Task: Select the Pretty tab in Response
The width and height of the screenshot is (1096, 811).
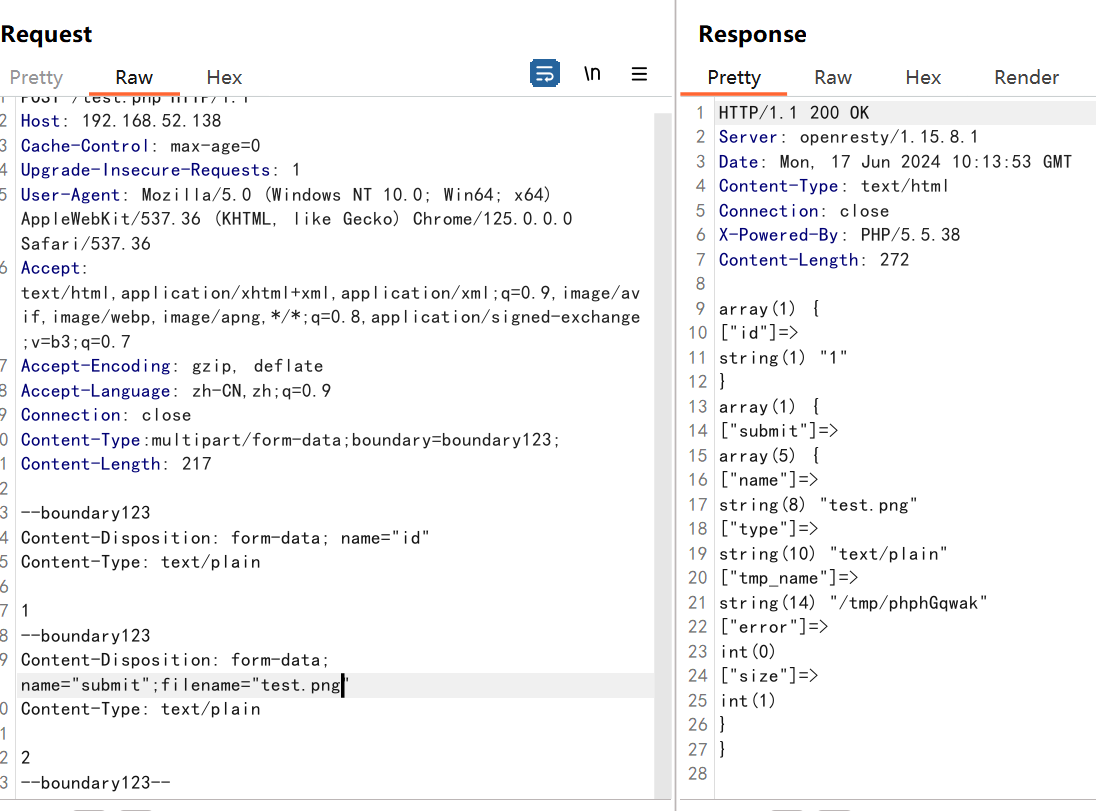Action: pos(734,77)
